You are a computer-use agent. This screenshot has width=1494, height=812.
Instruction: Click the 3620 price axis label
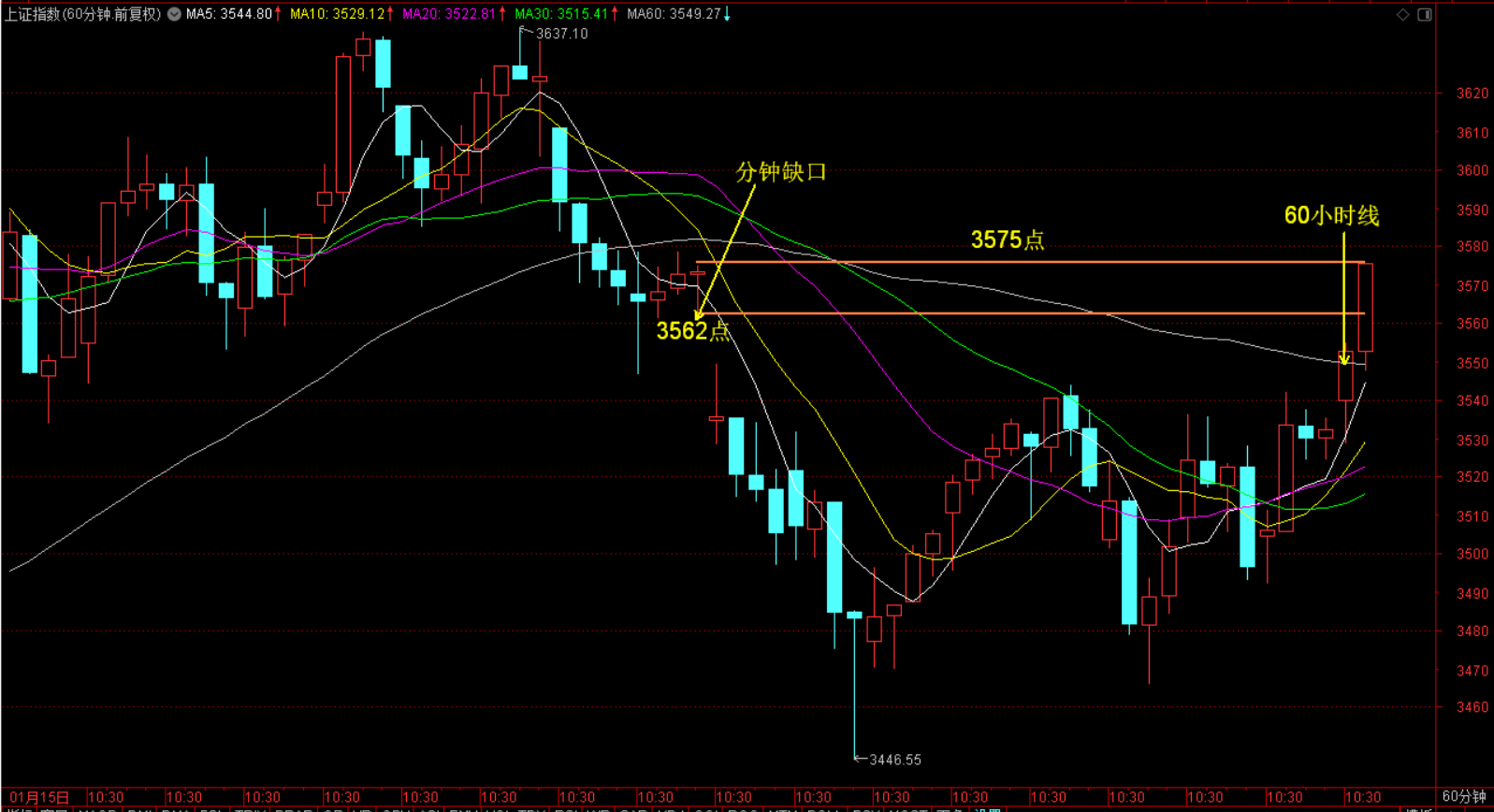[1472, 94]
